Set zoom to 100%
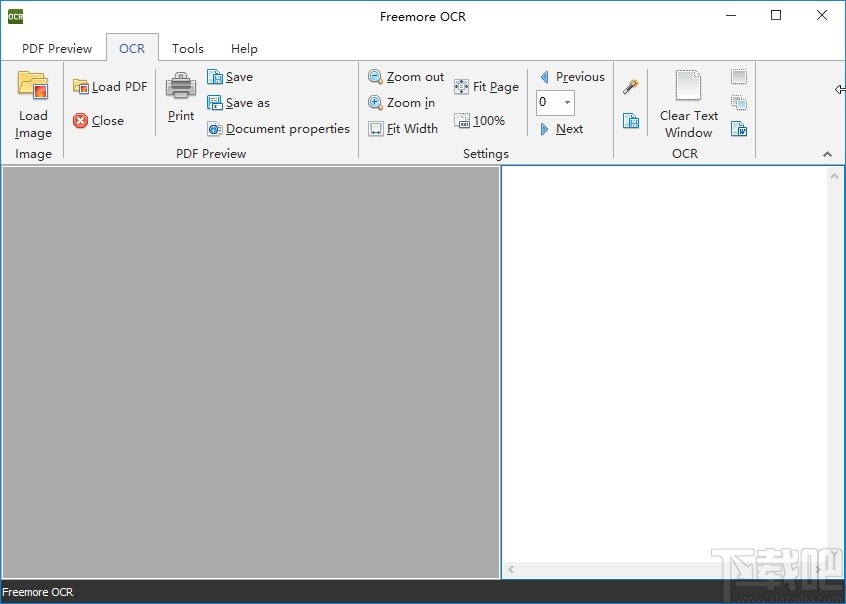Screen dimensions: 846x604 479,120
